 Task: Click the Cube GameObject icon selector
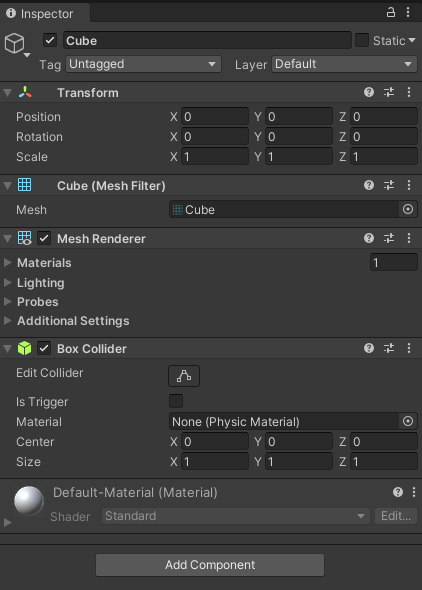point(17,45)
